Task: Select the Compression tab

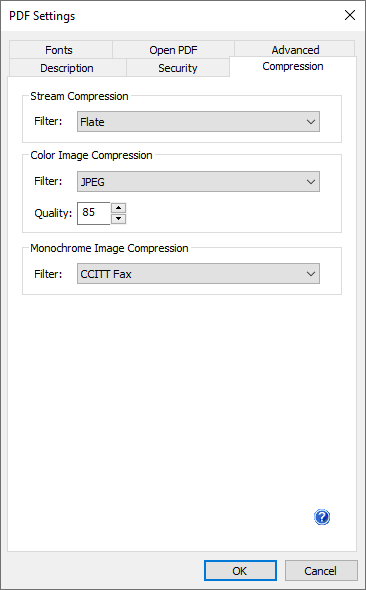Action: click(x=293, y=67)
